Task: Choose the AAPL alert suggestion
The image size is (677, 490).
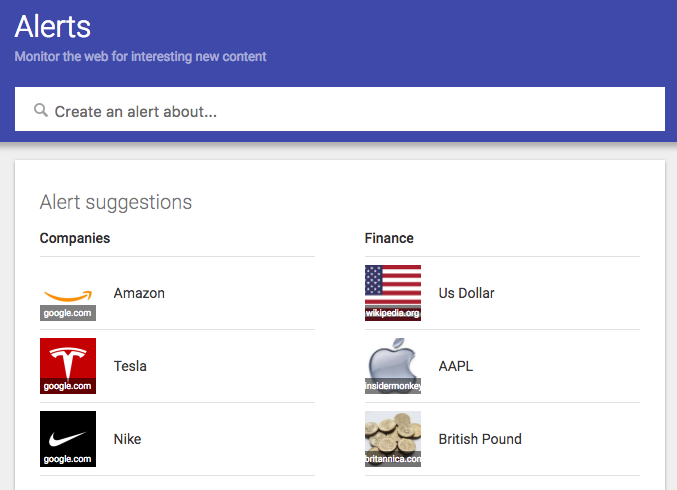Action: click(x=456, y=366)
